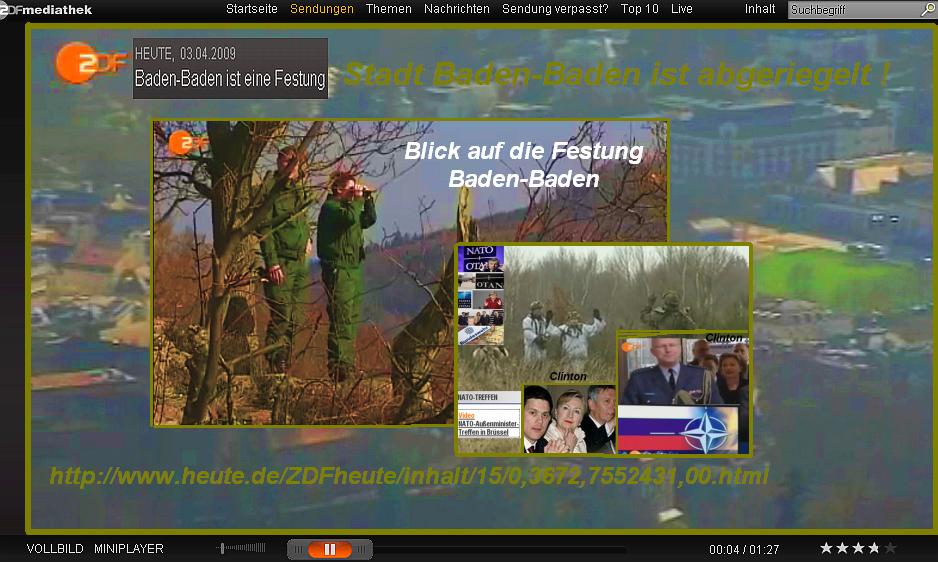
Task: Click the 'Blick auf die Festung' heading
Action: 523,165
